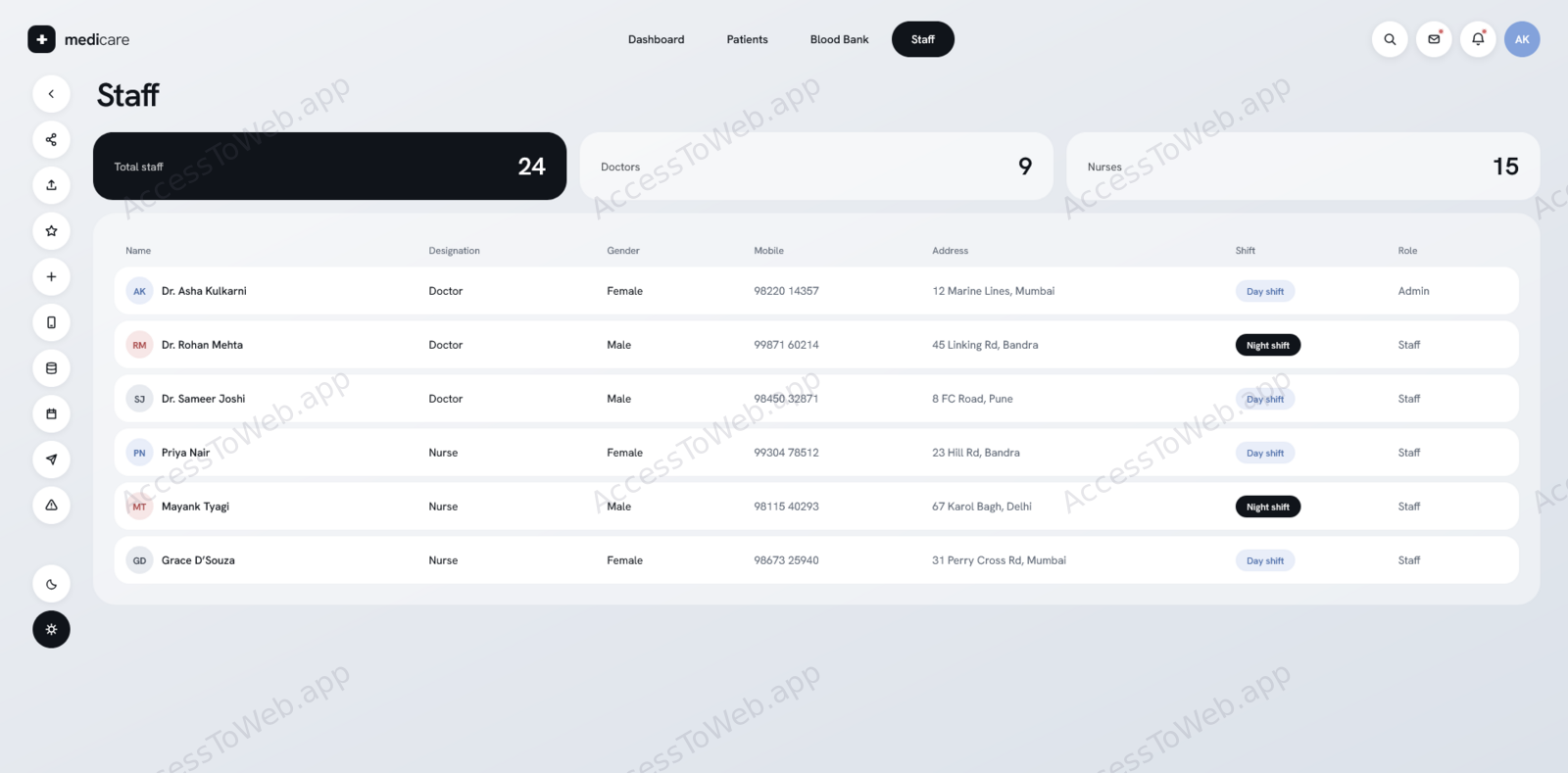Click address 8 FC Road, Pune
The height and width of the screenshot is (773, 1568).
coord(972,399)
